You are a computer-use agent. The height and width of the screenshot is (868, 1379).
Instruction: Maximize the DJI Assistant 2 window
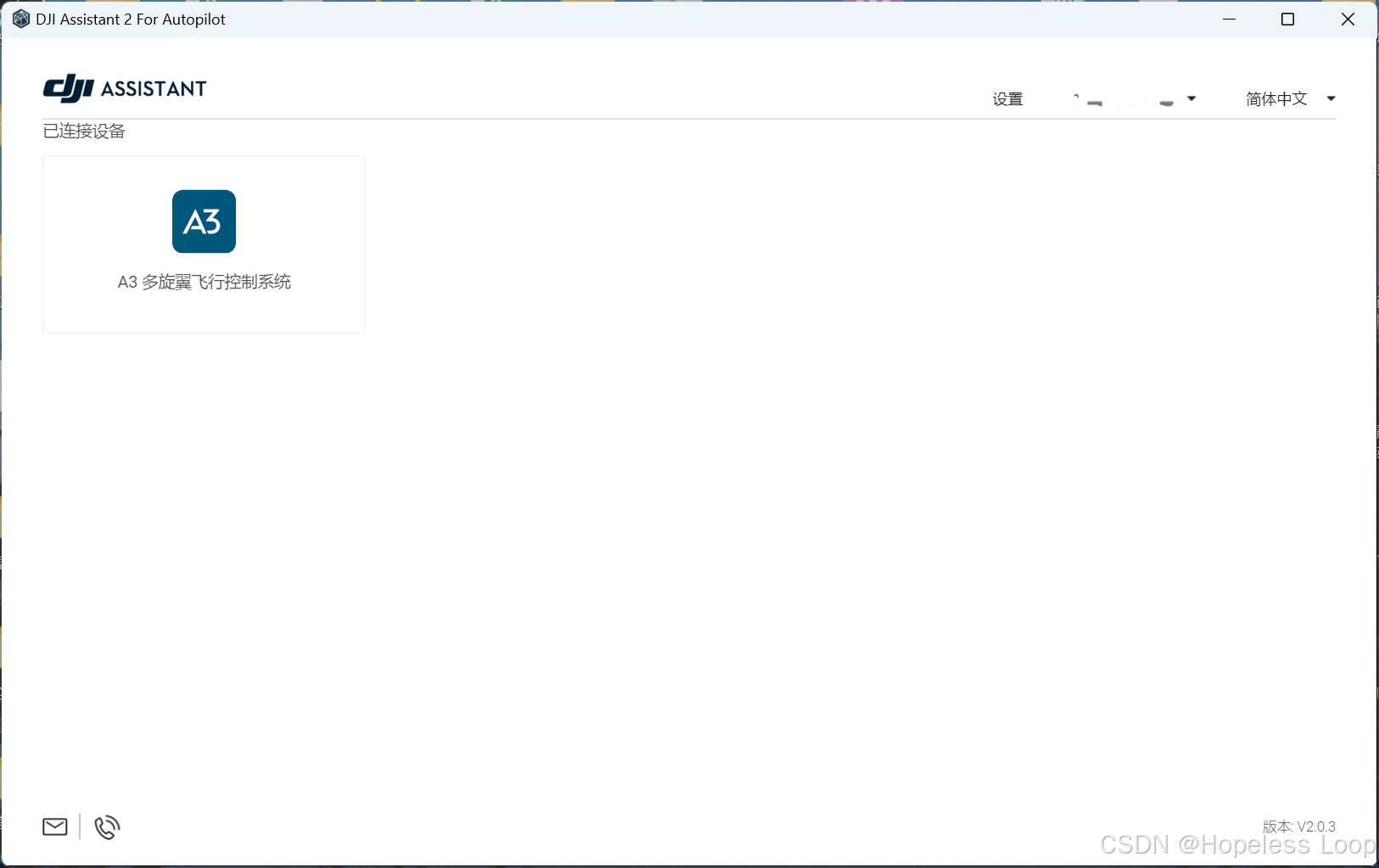point(1287,20)
